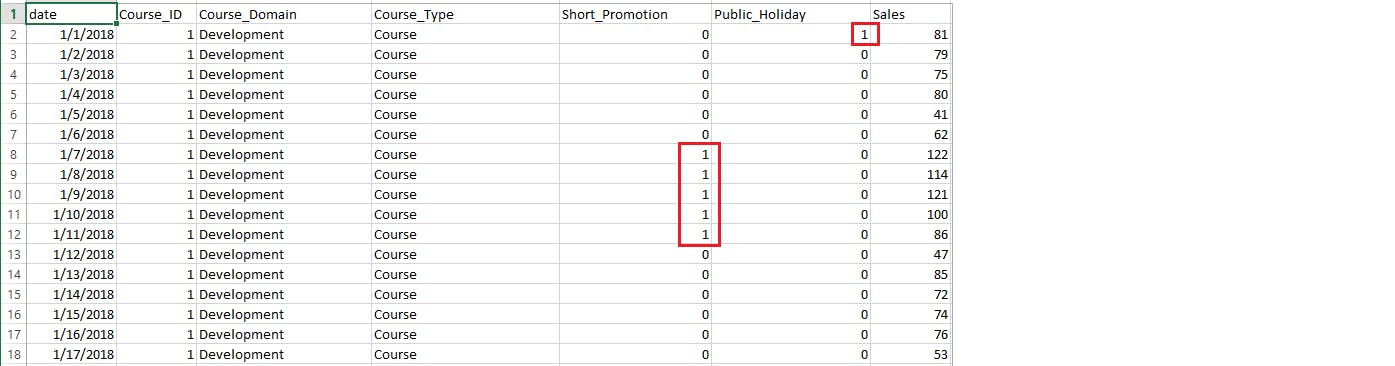
Task: Click the Sales value 53
Action: (910, 355)
